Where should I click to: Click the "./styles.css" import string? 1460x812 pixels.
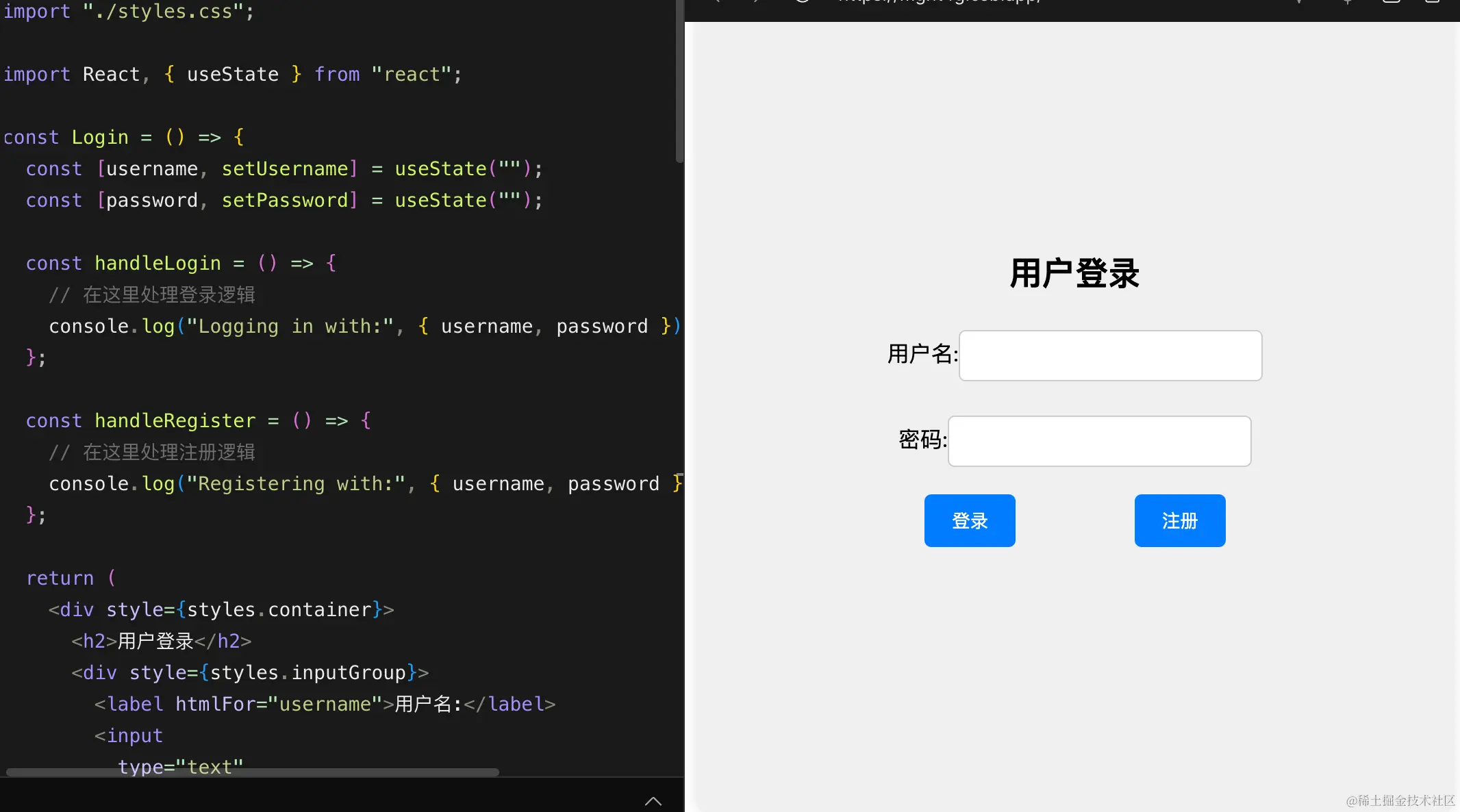click(x=163, y=11)
